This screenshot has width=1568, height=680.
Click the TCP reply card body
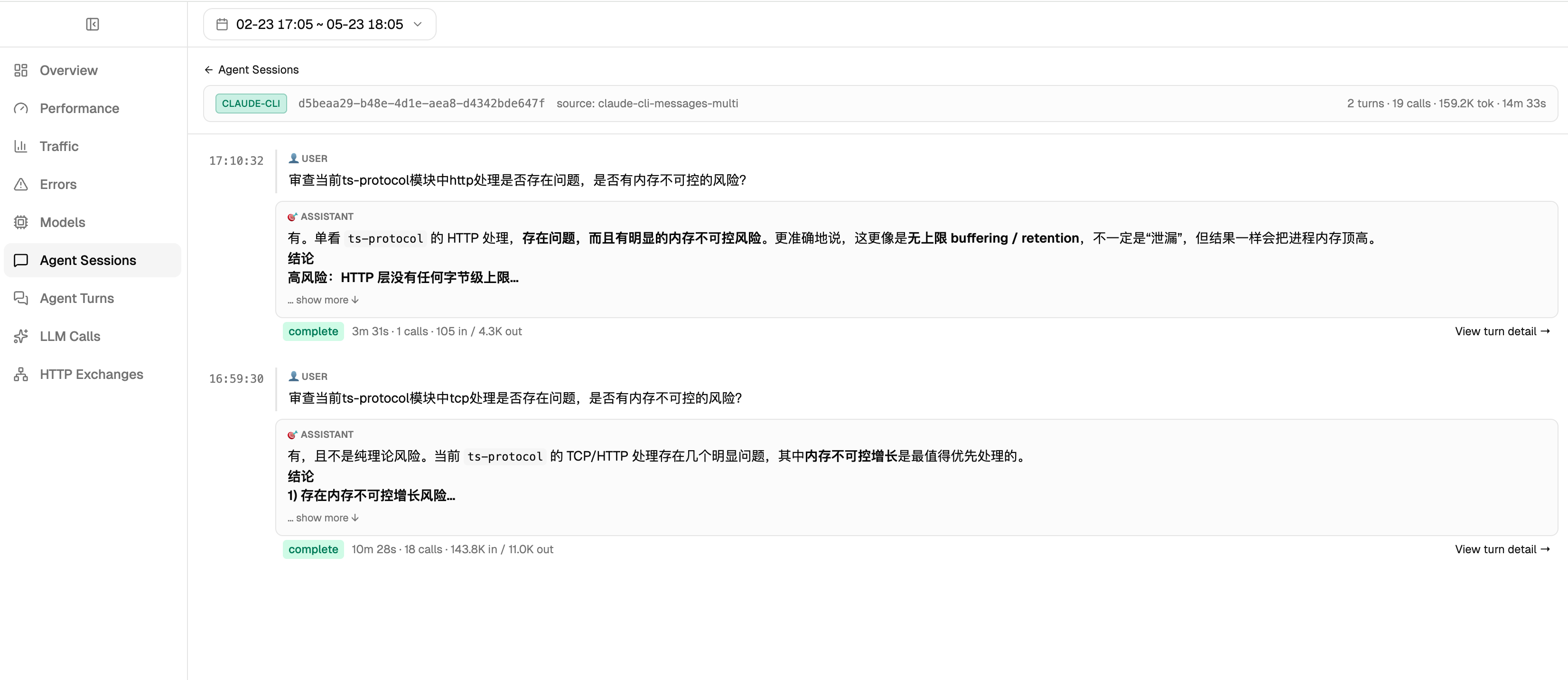pyautogui.click(x=916, y=478)
